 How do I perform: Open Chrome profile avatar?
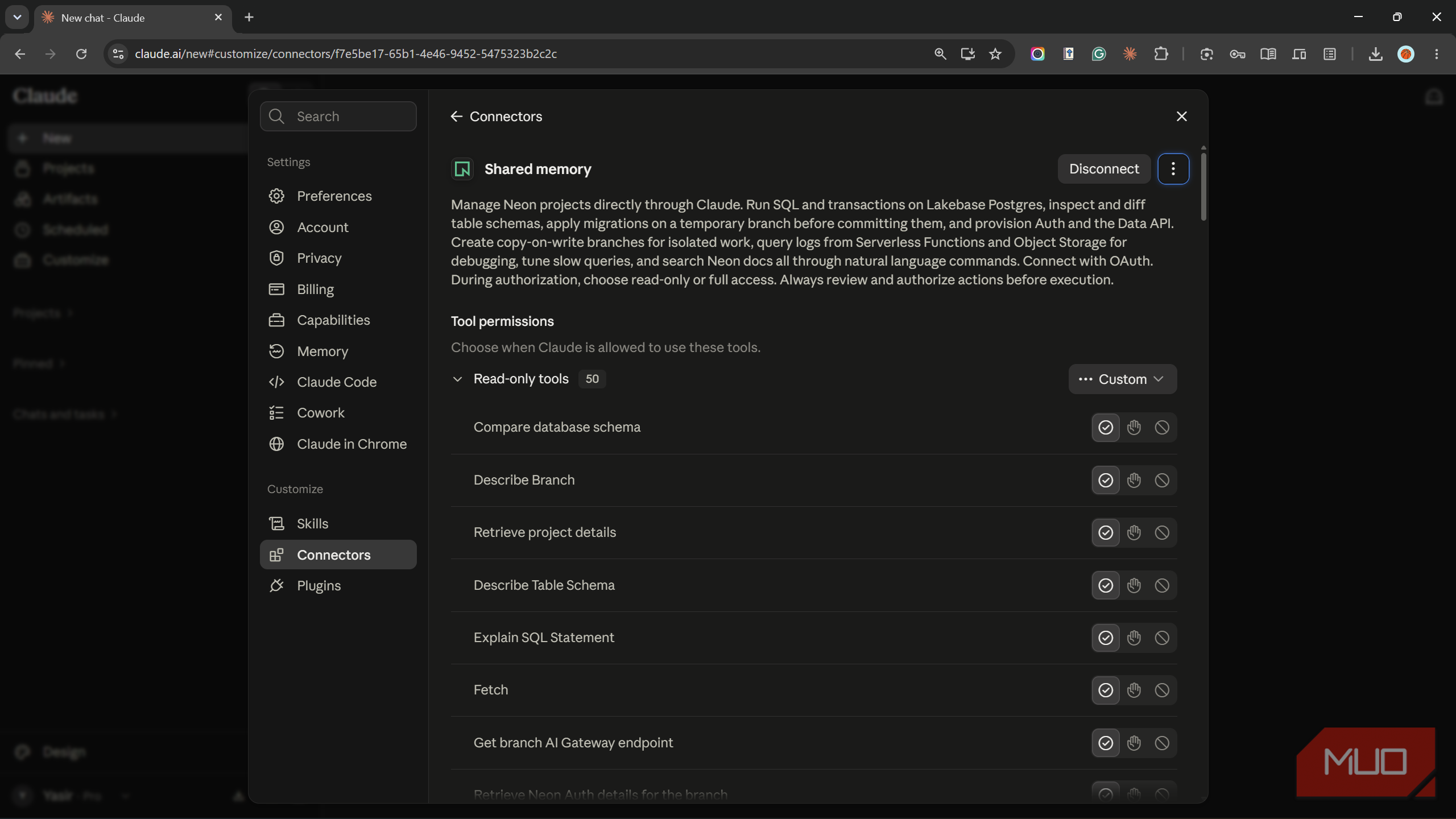[x=1406, y=54]
